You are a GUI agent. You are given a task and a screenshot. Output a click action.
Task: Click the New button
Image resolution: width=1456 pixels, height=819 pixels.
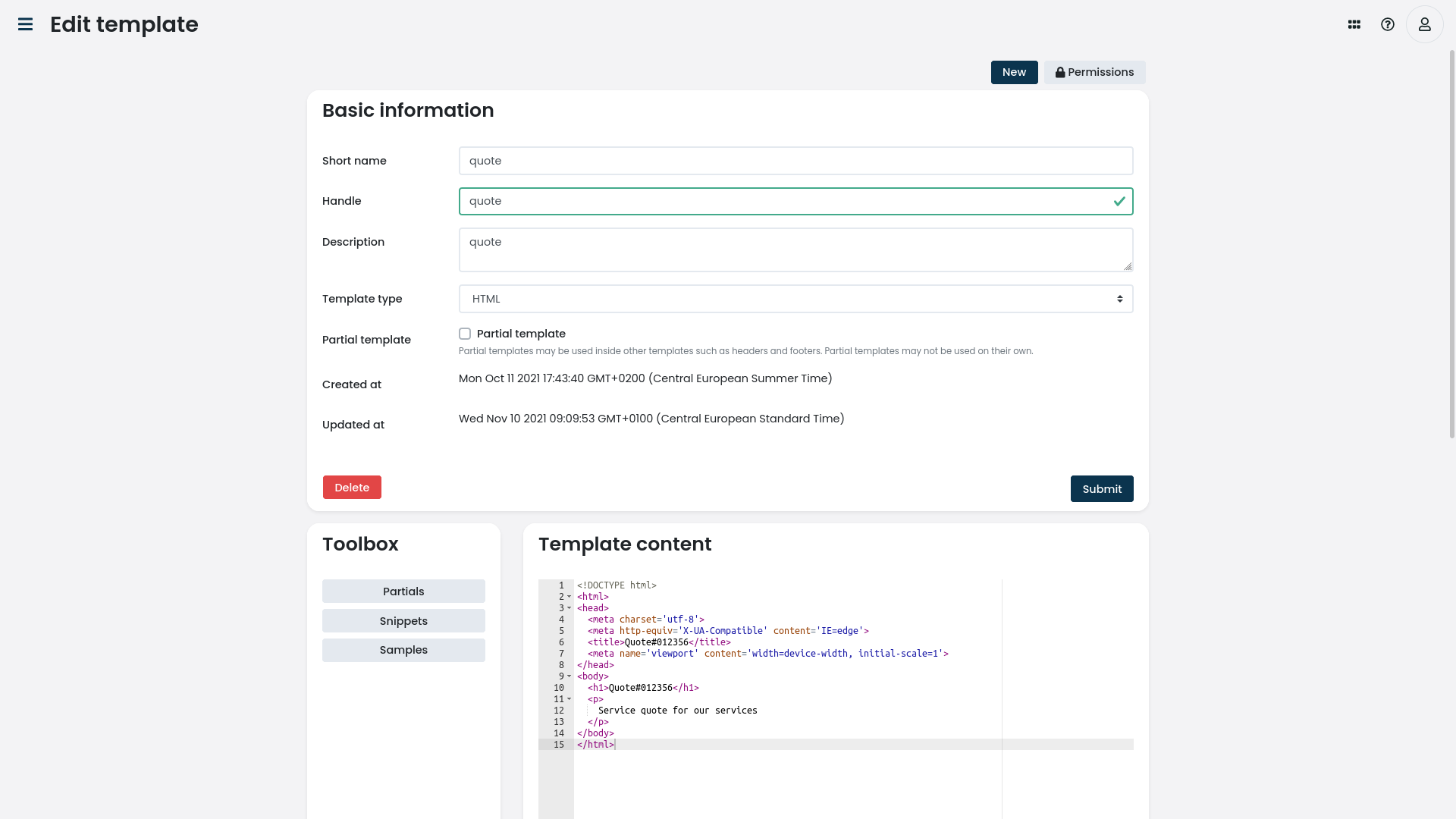pyautogui.click(x=1014, y=72)
